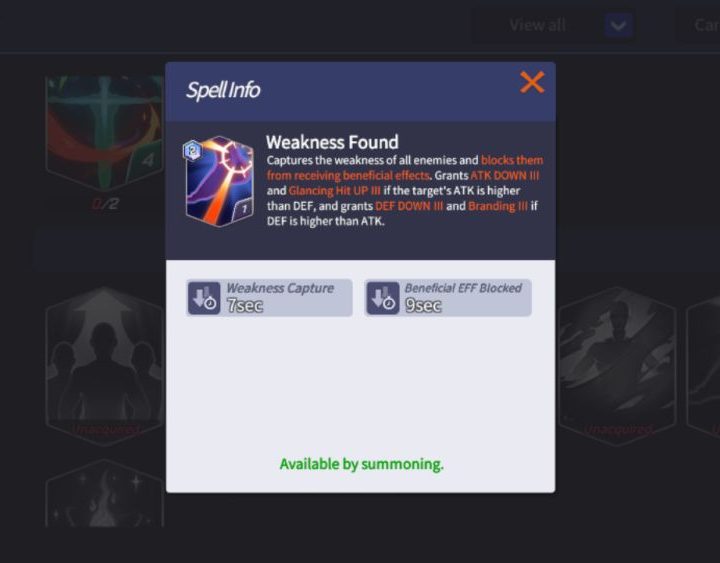Close the Spell Info popup

(532, 83)
